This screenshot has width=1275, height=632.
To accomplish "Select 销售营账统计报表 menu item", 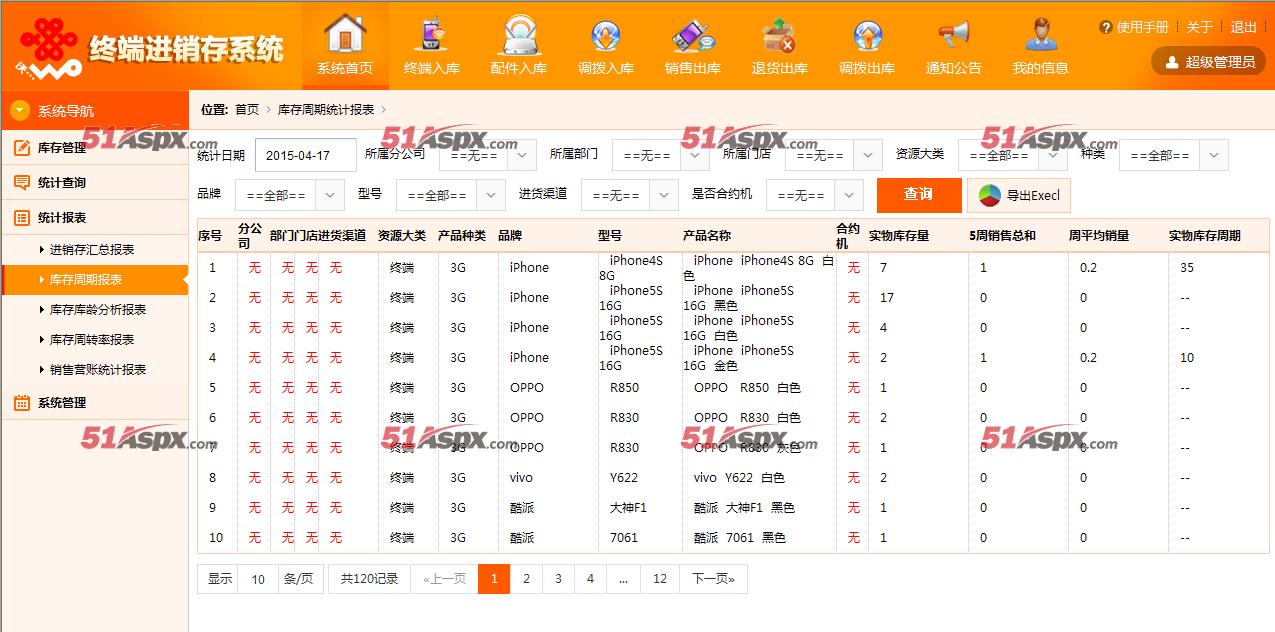I will pyautogui.click(x=98, y=370).
